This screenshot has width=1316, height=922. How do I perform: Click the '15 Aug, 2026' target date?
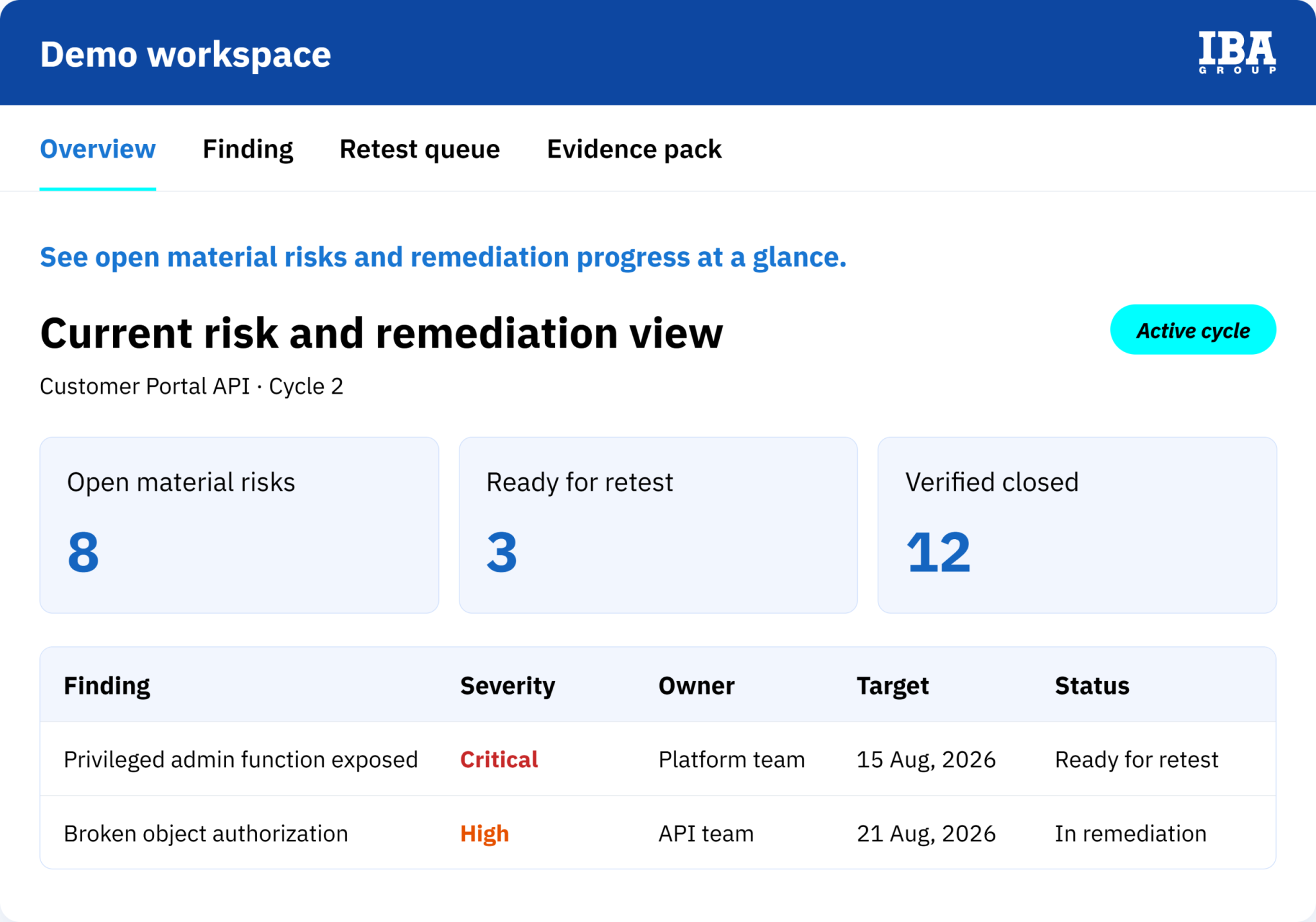pos(926,759)
